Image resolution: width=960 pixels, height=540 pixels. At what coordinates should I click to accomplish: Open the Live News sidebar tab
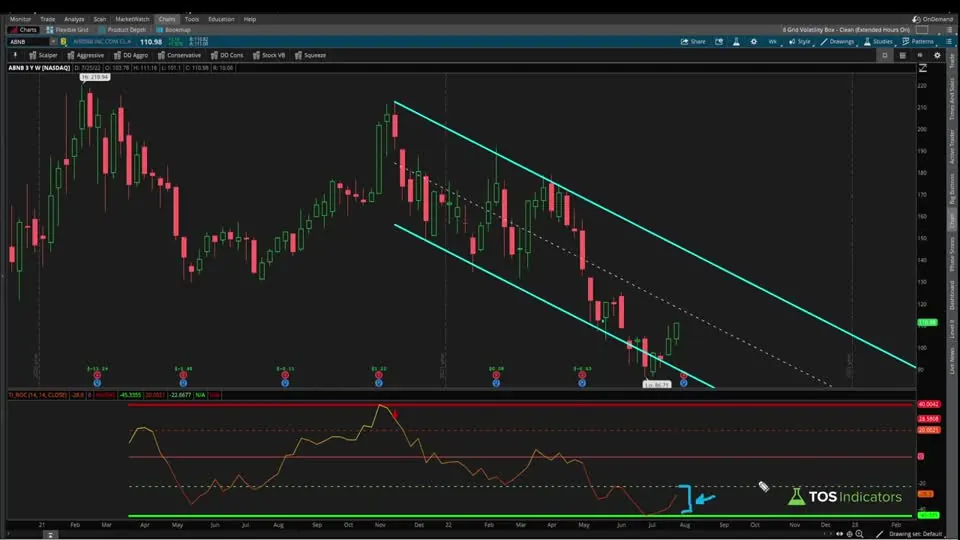click(x=952, y=361)
